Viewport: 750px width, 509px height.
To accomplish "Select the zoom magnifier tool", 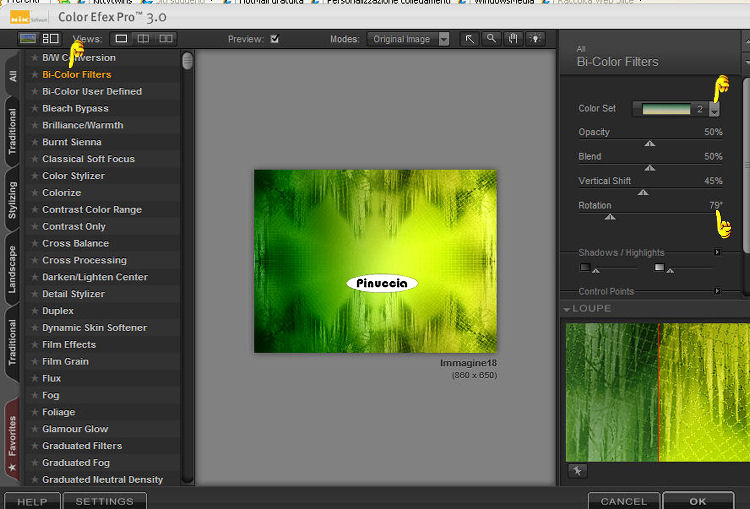I will (491, 39).
